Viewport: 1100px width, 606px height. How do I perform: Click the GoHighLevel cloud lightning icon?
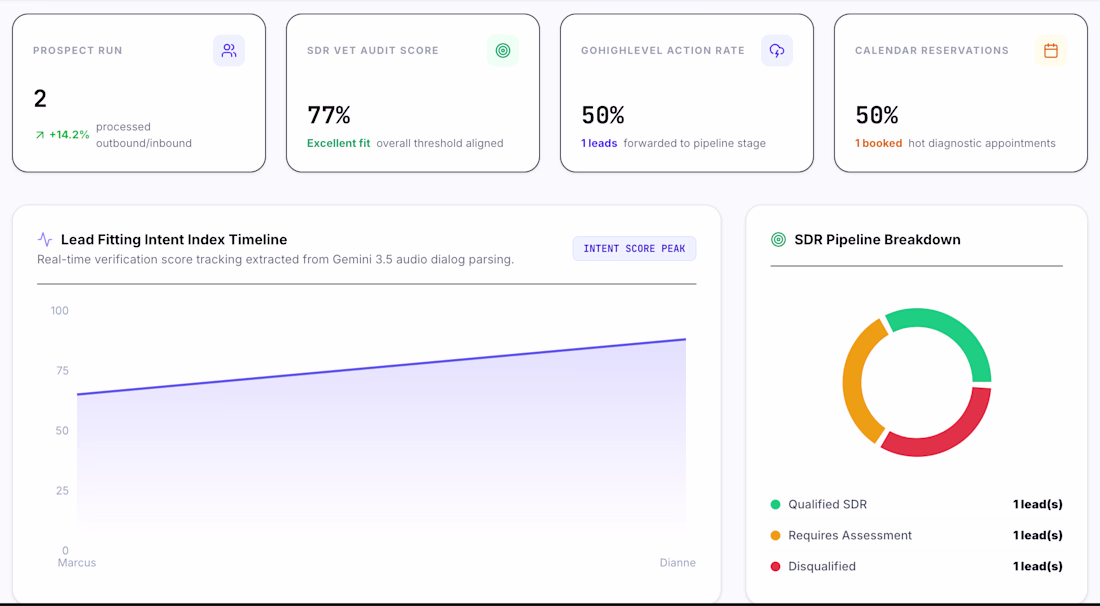pyautogui.click(x=777, y=50)
